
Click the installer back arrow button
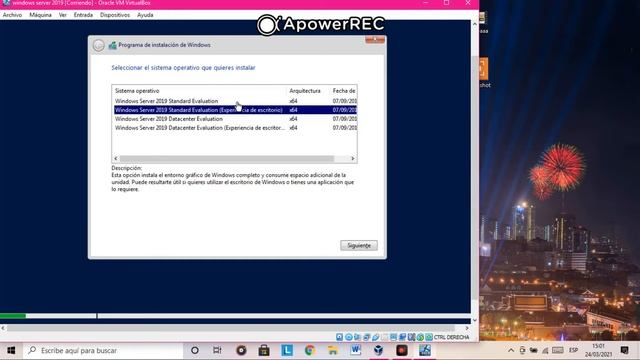coord(98,45)
